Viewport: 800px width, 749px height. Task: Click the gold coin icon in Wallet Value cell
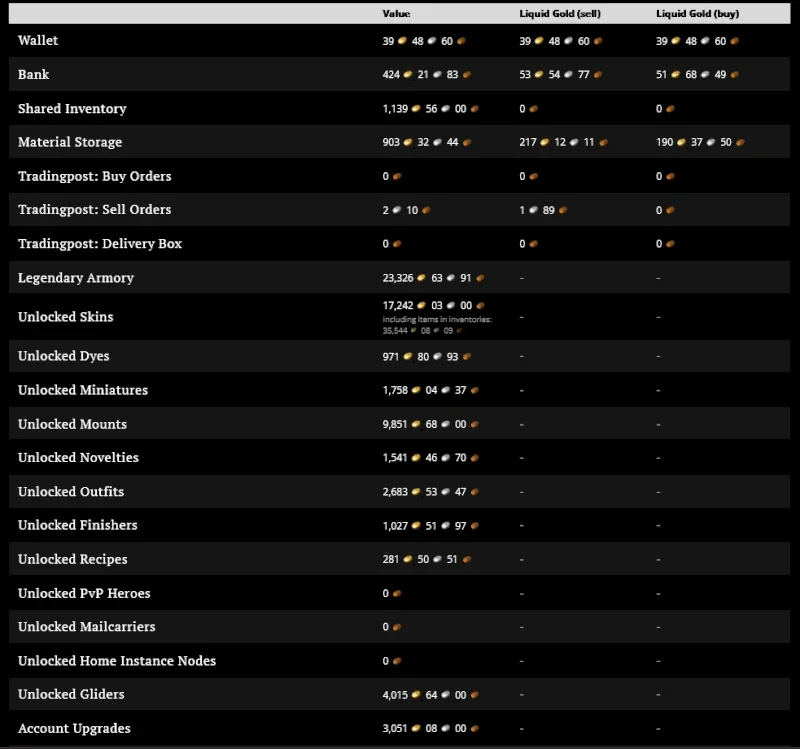(x=402, y=41)
